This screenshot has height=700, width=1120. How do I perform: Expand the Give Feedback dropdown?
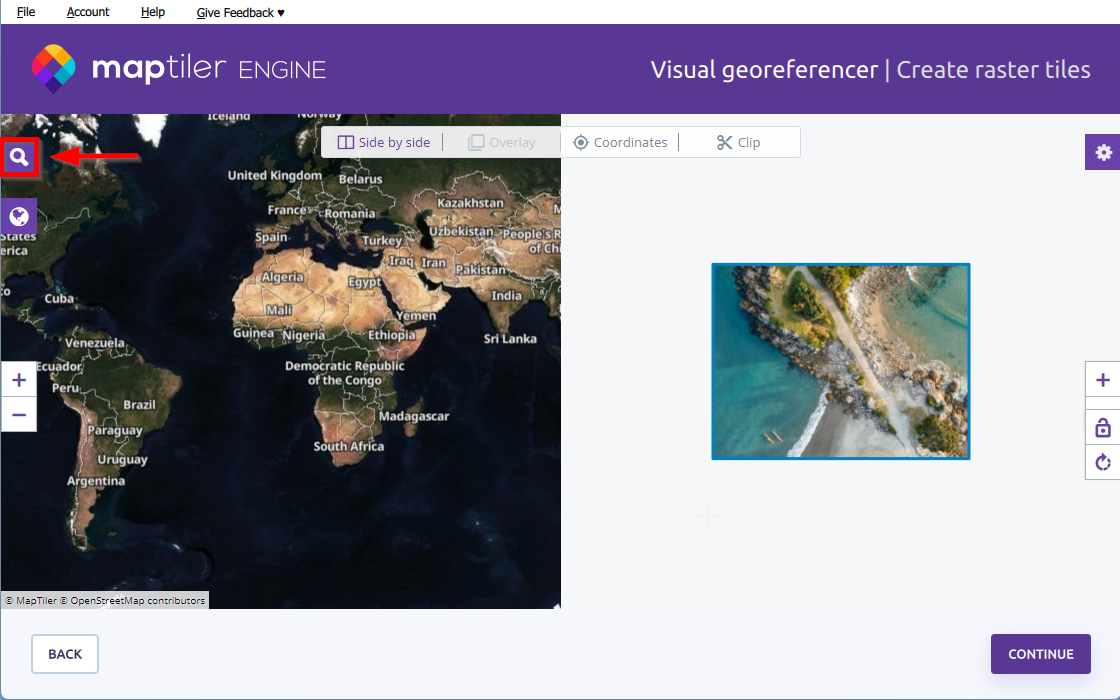pos(241,12)
